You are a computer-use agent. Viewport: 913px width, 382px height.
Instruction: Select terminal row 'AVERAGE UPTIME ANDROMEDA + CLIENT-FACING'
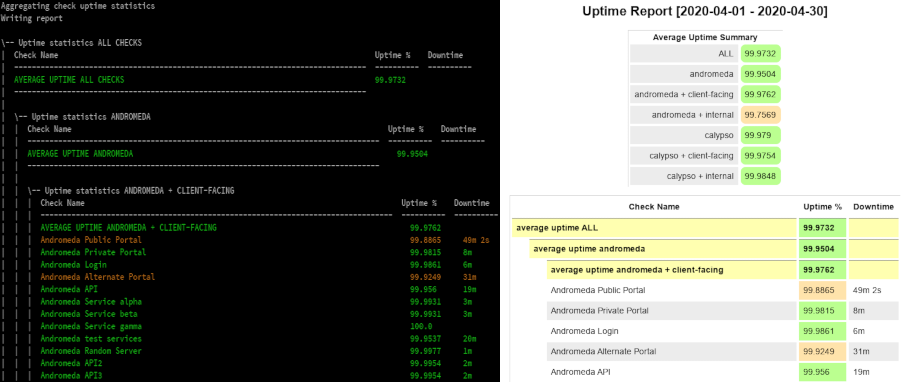(129, 228)
